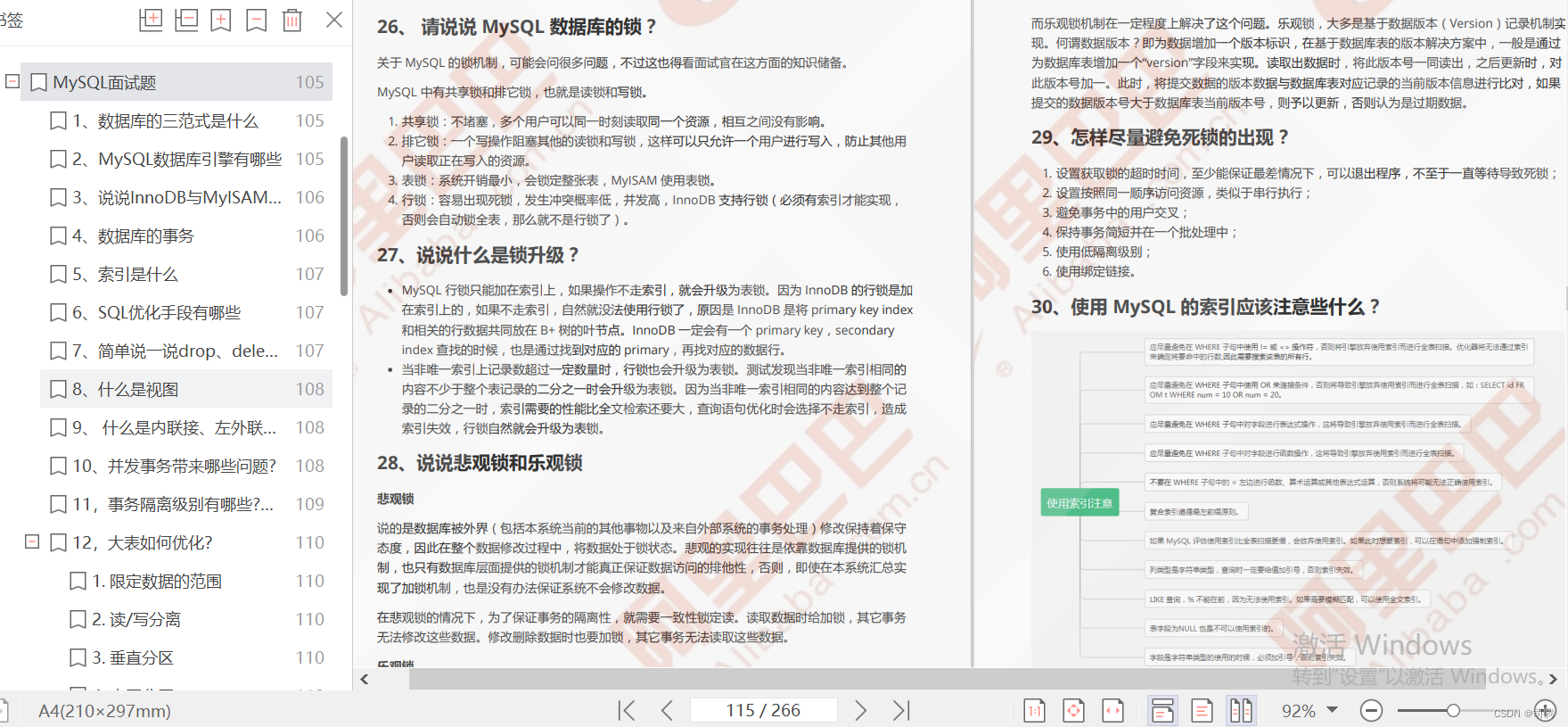Click heading 28、说说悲观锁和乐观锁

480,463
